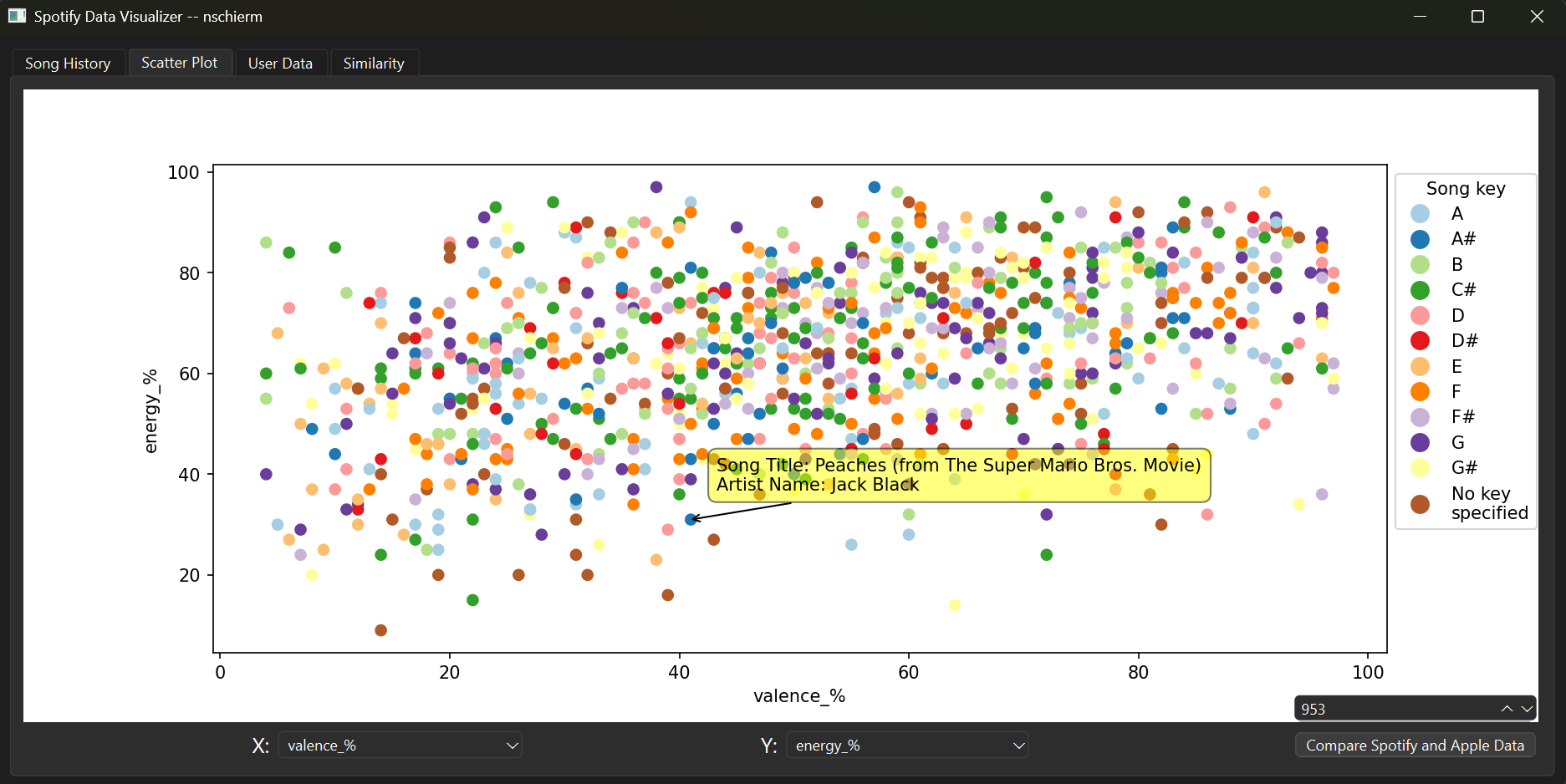This screenshot has height=784, width=1566.
Task: Expand the X axis valence_% dropdown
Action: 400,746
